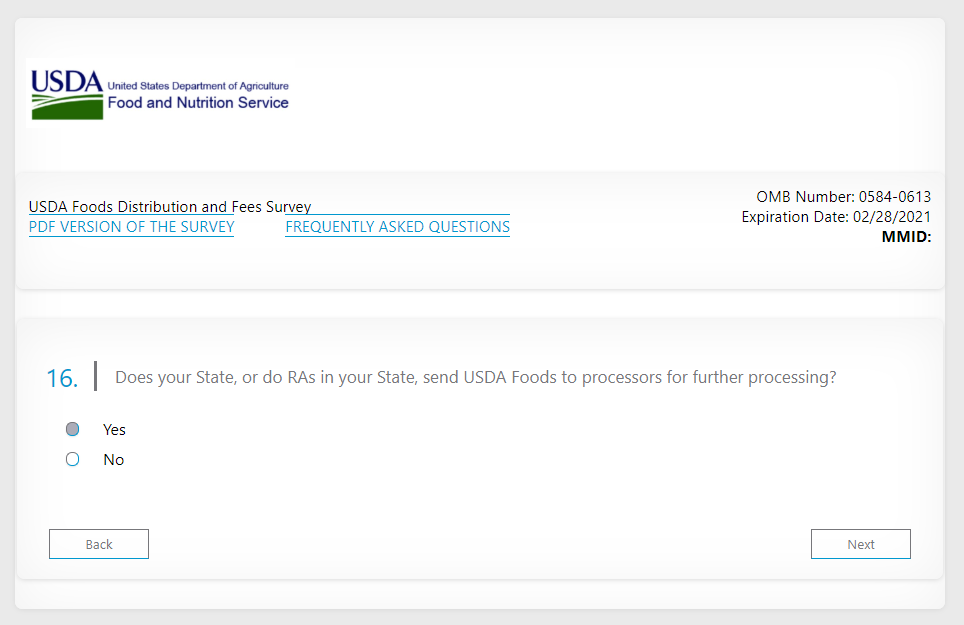This screenshot has width=964, height=625.
Task: Click the Expiration Date 02/28/2021 text
Action: click(x=836, y=217)
